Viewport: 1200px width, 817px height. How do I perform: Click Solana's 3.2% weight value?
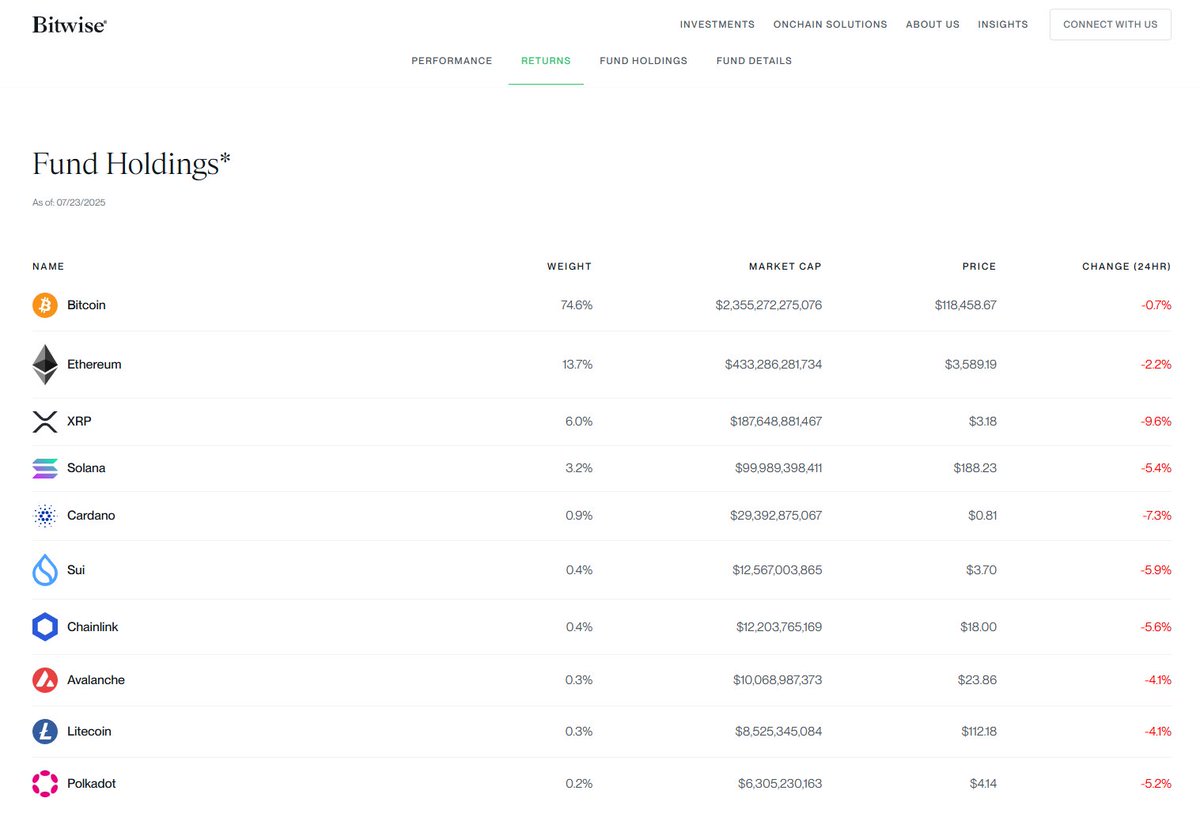click(579, 468)
